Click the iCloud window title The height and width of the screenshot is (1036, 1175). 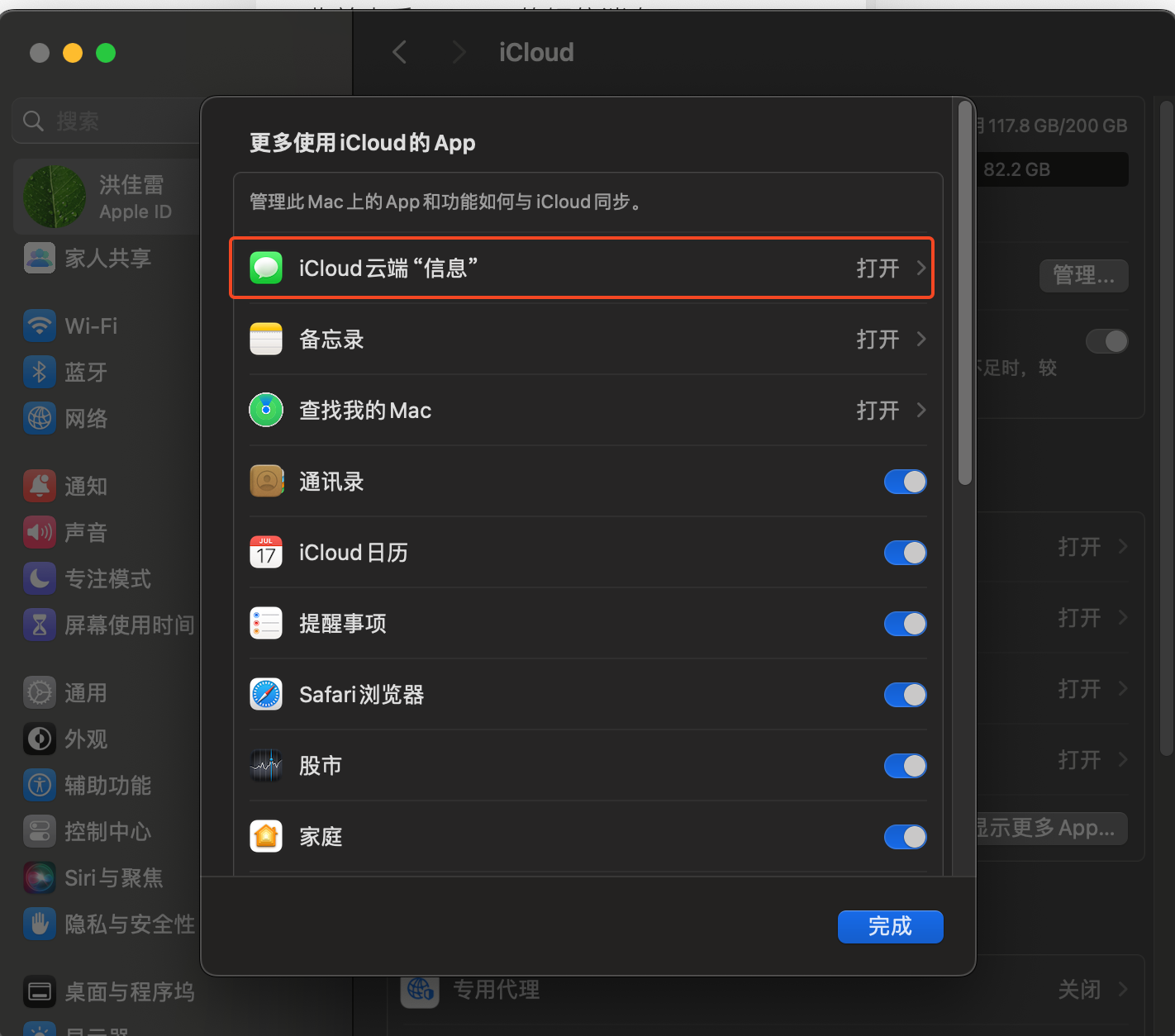pyautogui.click(x=536, y=52)
